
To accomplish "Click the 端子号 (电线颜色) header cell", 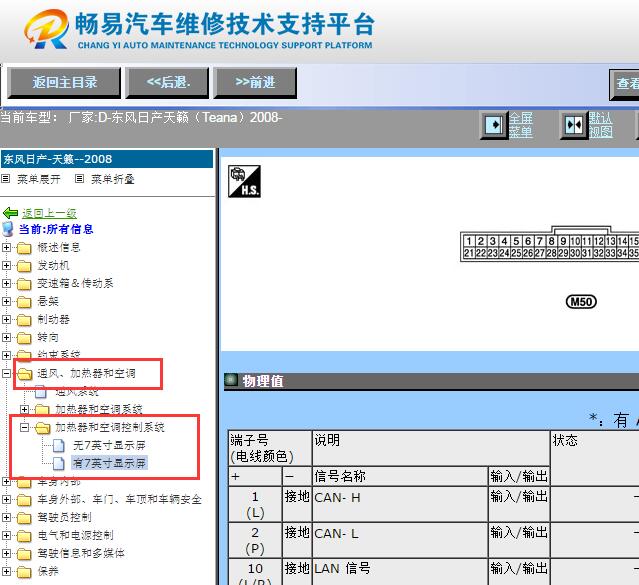I will coord(270,448).
